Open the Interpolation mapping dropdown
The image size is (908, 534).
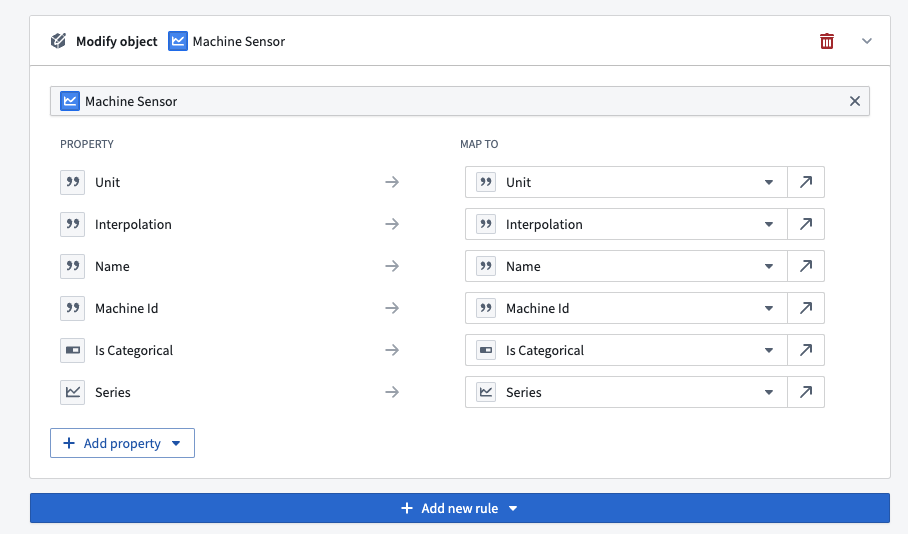[626, 224]
